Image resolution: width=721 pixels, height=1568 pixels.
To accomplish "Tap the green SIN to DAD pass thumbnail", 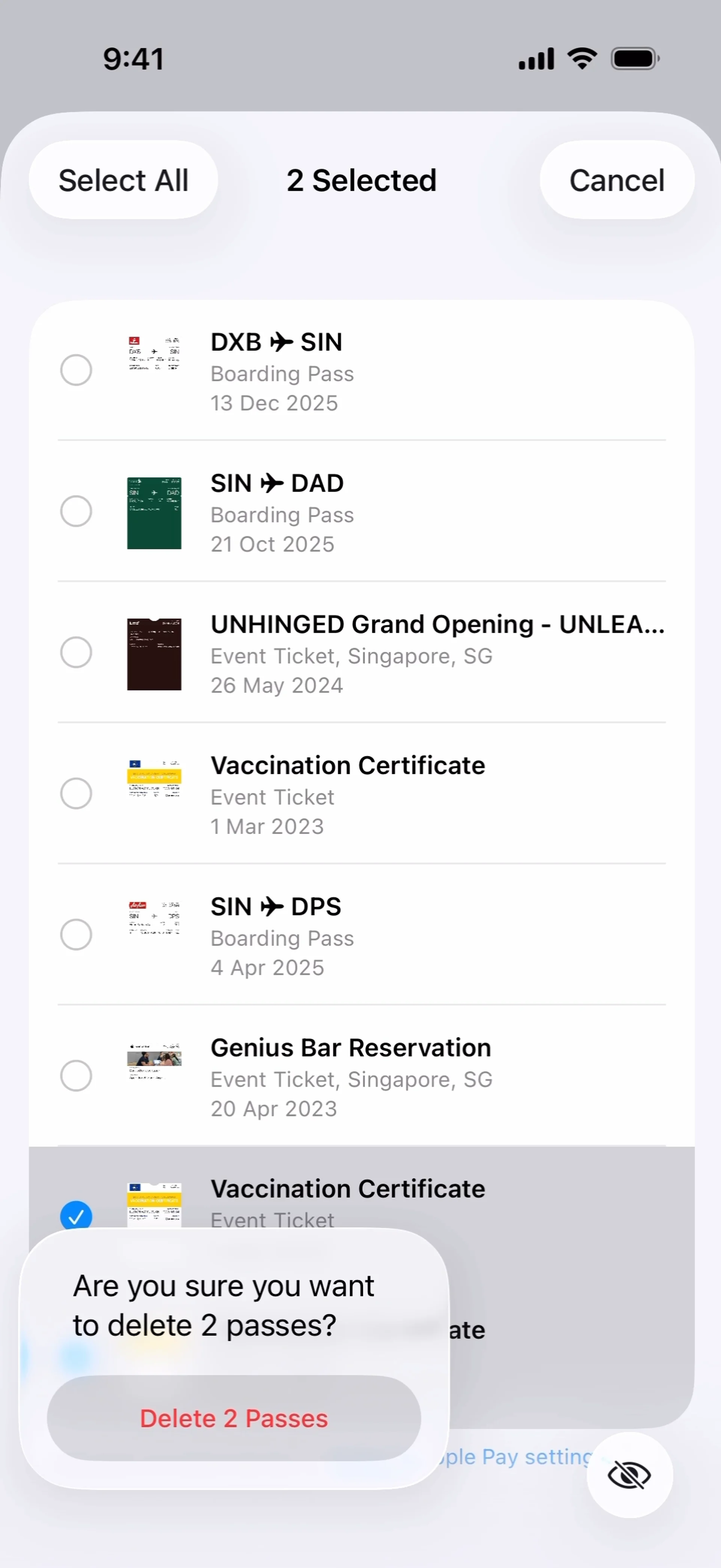I will (x=154, y=512).
